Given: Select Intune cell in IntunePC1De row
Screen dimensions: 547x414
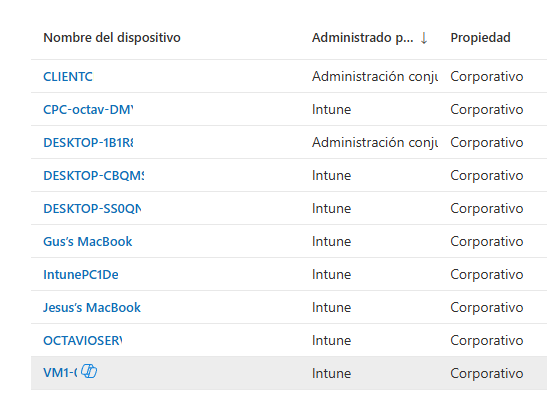Looking at the screenshot, I should pos(331,274).
